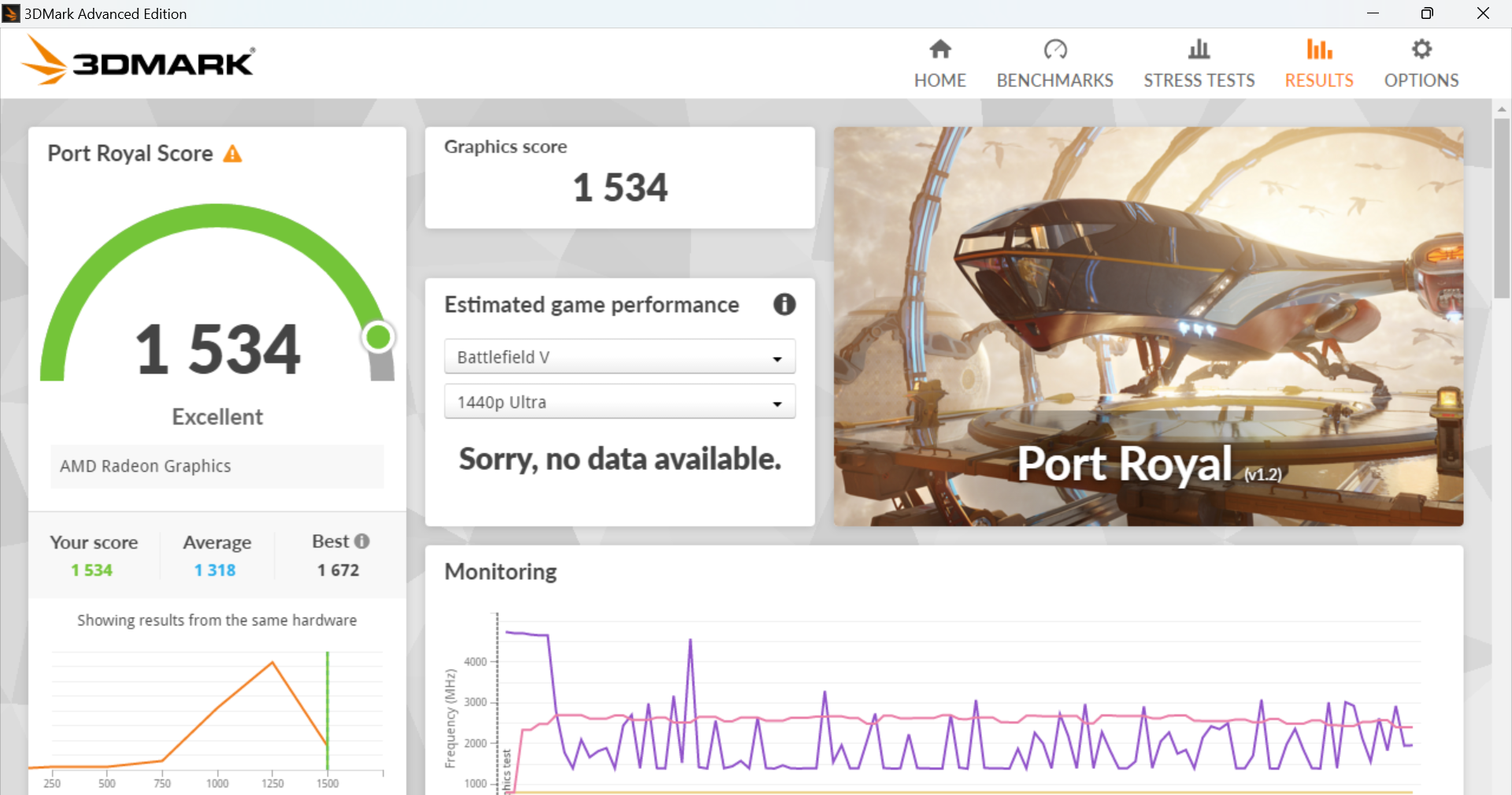This screenshot has width=1512, height=795.
Task: Open the OPTIONS tab
Action: (1421, 65)
